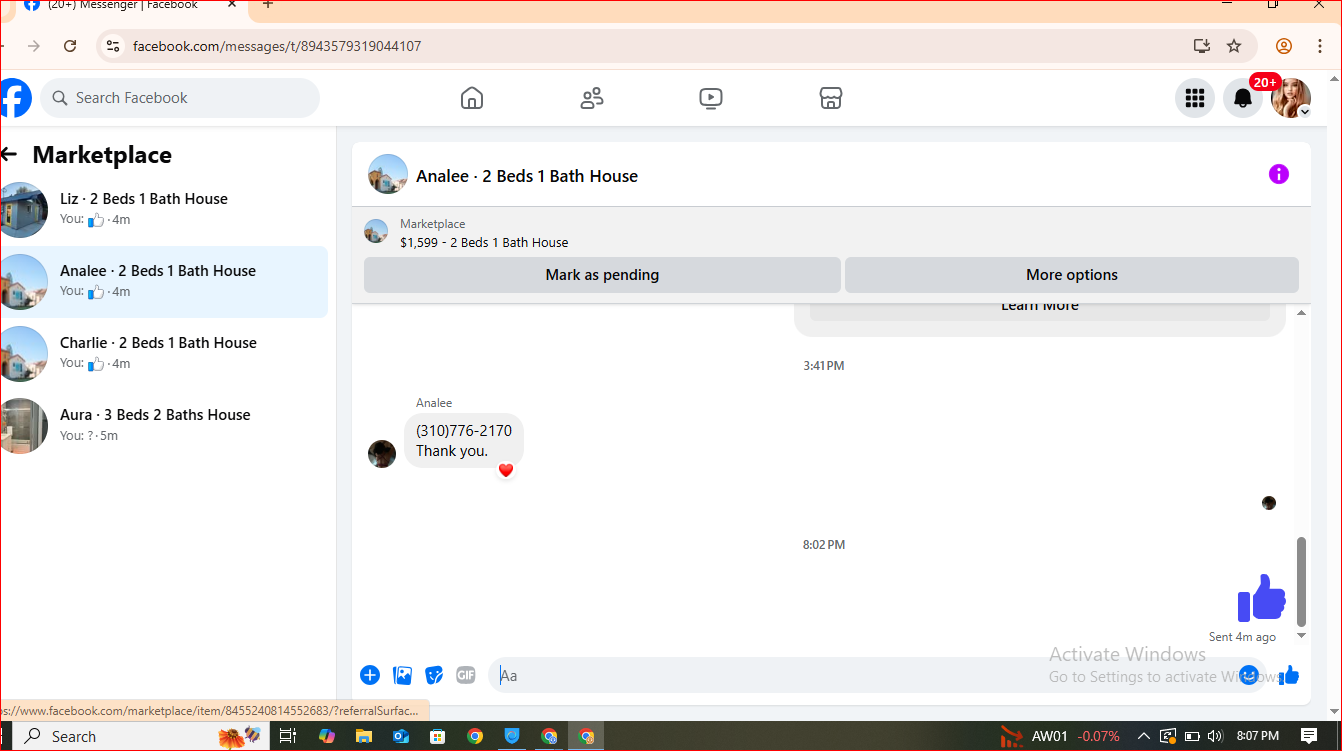
Task: Bookmark this page with star icon
Action: [1234, 46]
